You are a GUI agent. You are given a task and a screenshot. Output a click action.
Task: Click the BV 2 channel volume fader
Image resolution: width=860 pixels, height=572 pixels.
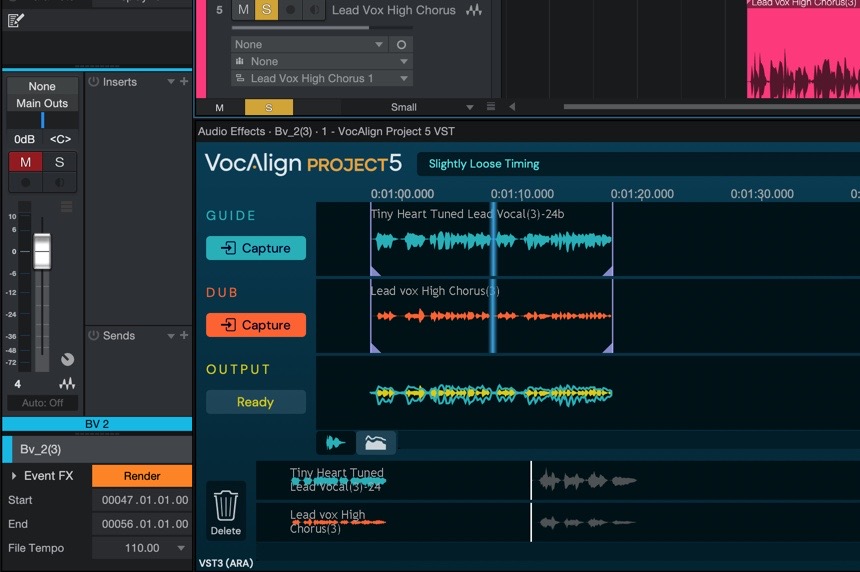[42, 251]
